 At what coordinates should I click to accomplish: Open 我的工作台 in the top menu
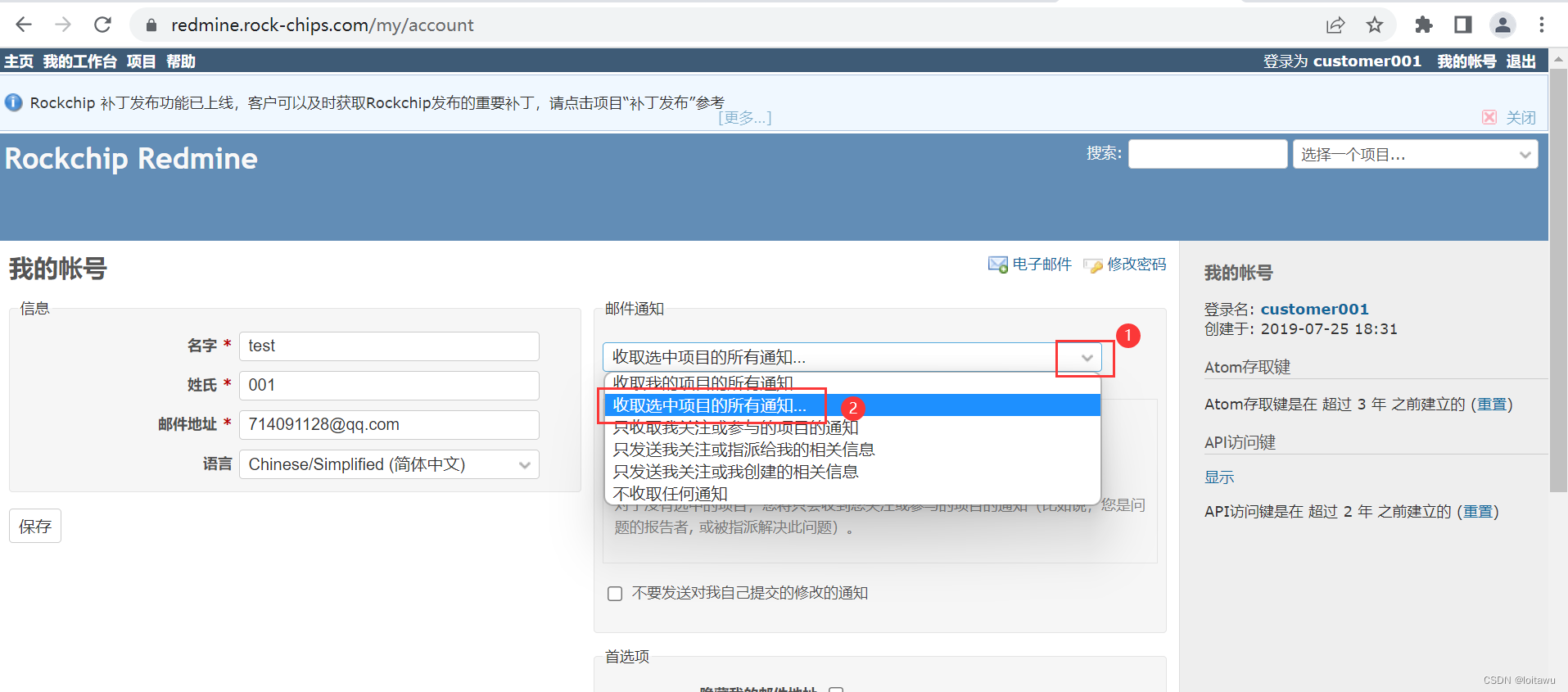(80, 61)
